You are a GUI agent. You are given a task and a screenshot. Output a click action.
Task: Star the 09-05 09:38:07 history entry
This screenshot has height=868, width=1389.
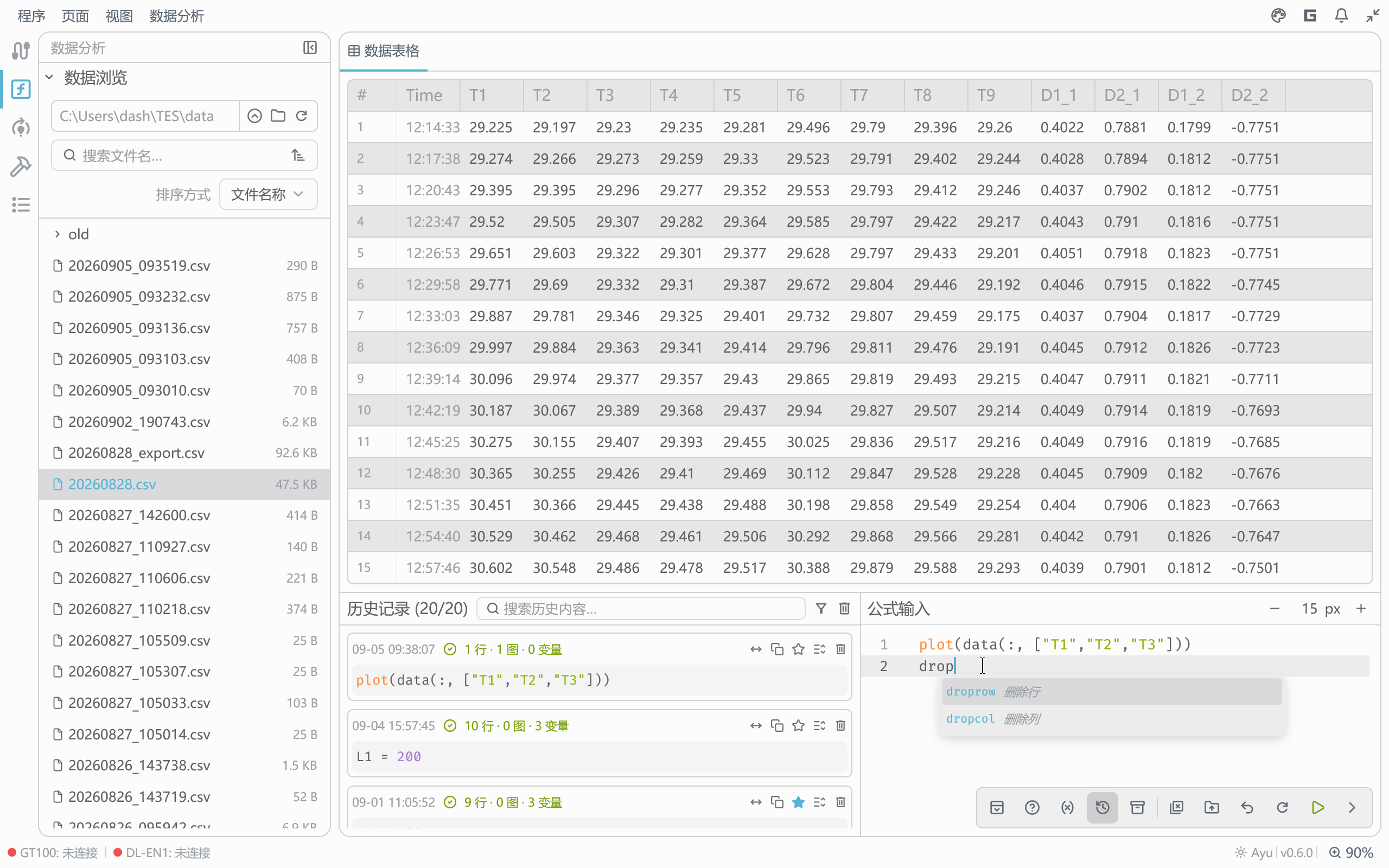798,649
